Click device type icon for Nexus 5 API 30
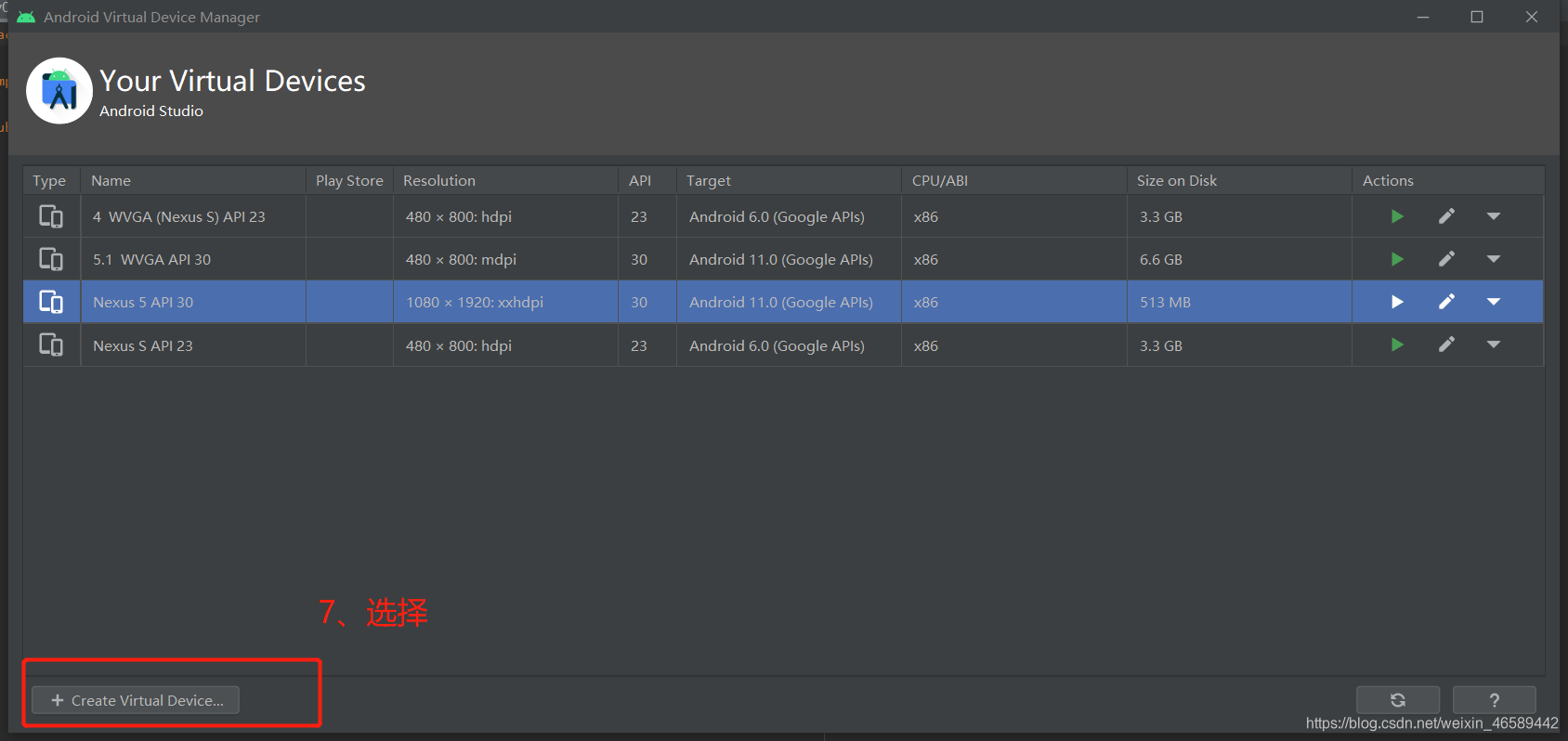The width and height of the screenshot is (1568, 741). point(51,302)
